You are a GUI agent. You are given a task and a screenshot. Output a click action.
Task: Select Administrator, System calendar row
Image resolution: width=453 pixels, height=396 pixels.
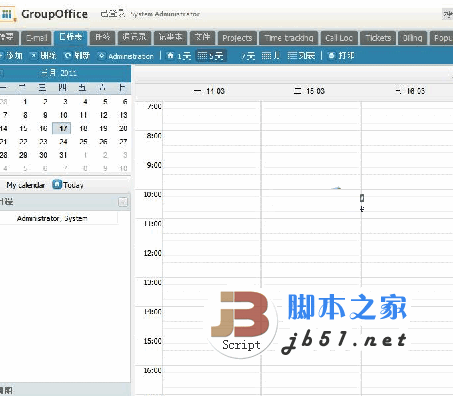coord(59,218)
